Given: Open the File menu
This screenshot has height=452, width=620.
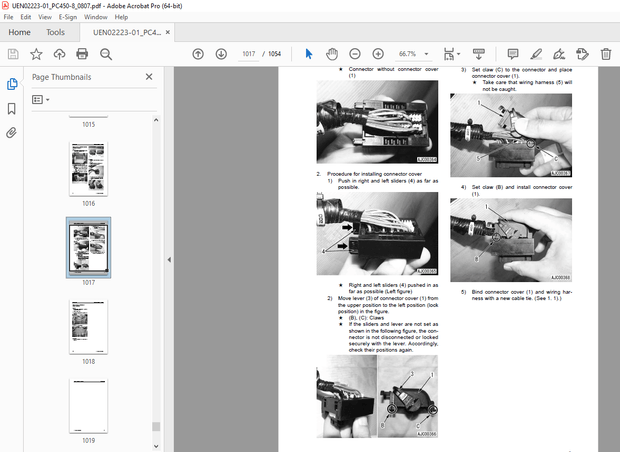Looking at the screenshot, I should [x=8, y=17].
